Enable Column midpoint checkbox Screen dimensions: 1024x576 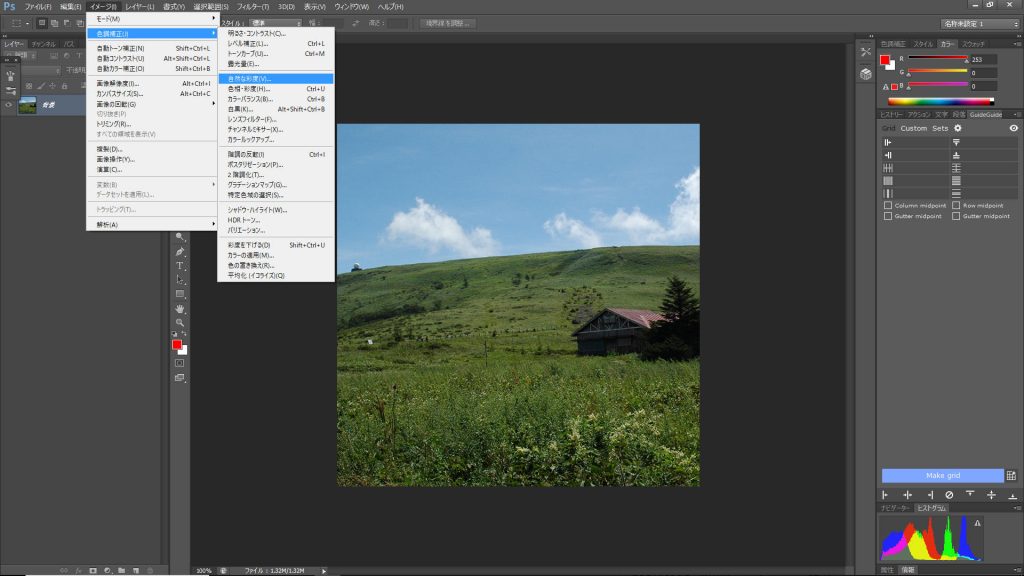(888, 205)
